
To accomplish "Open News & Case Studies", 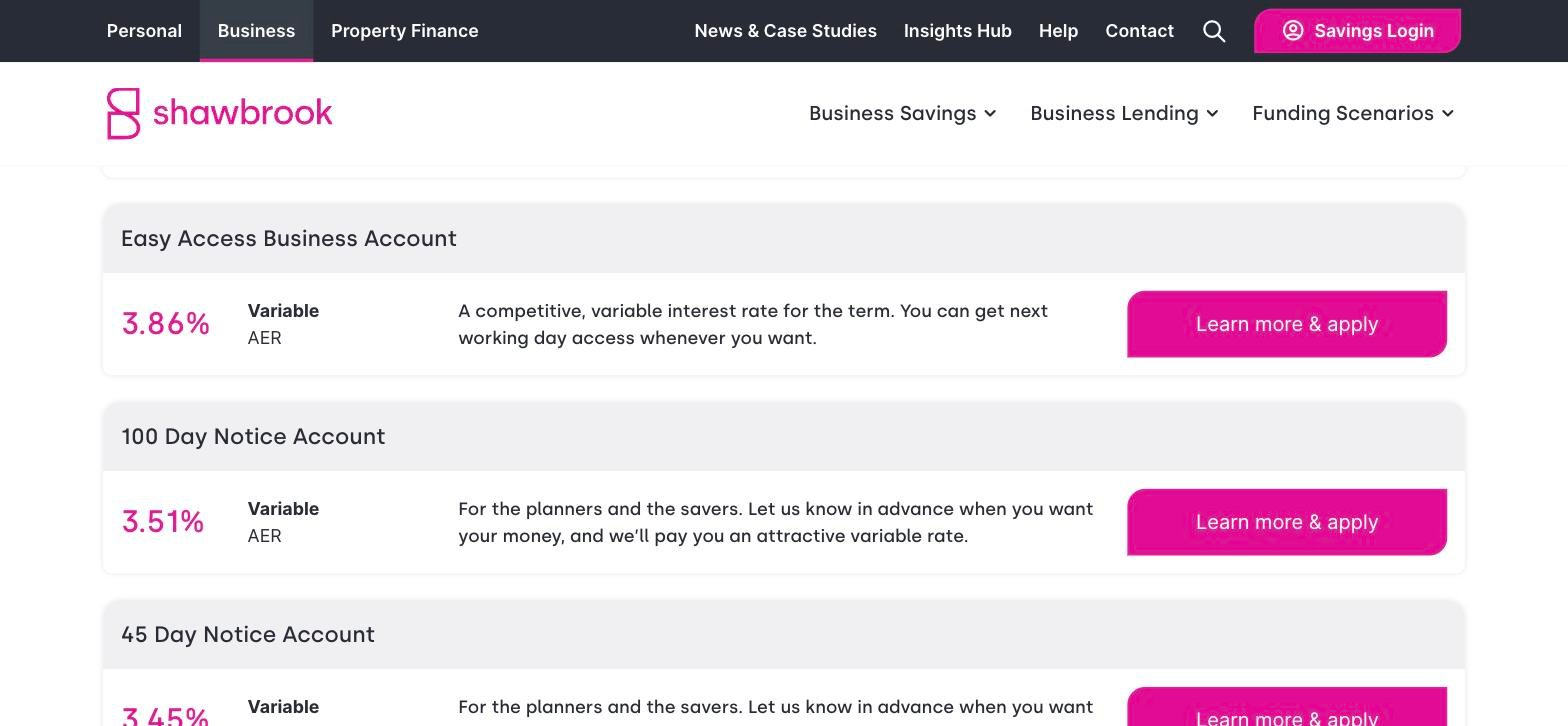I will (785, 31).
